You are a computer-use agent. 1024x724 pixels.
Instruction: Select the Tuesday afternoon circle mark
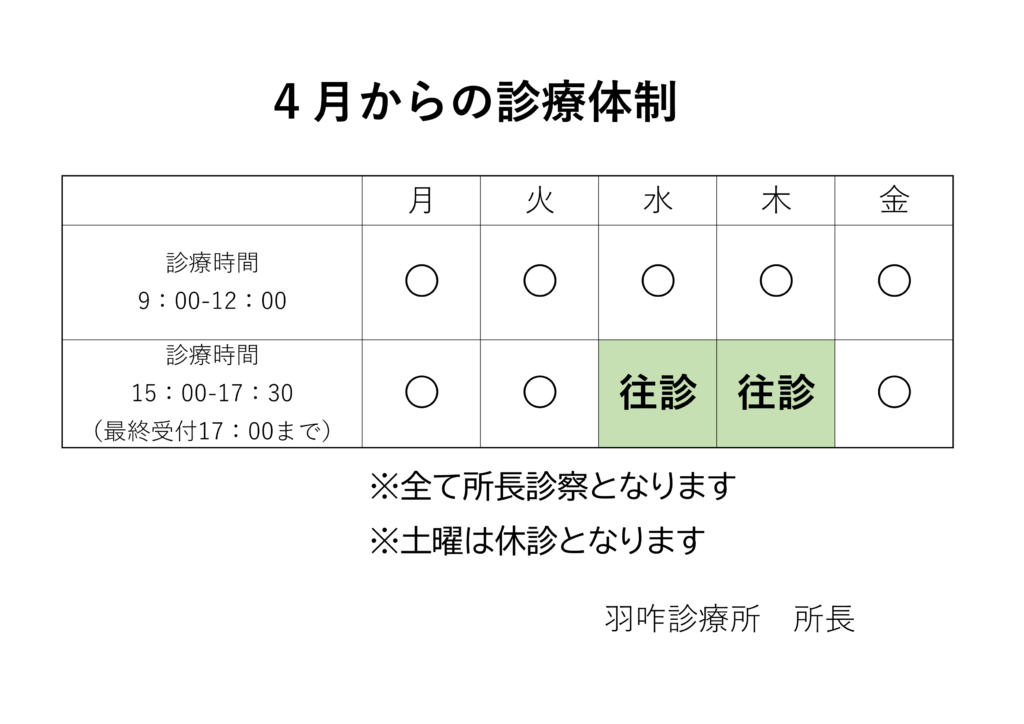(x=540, y=393)
